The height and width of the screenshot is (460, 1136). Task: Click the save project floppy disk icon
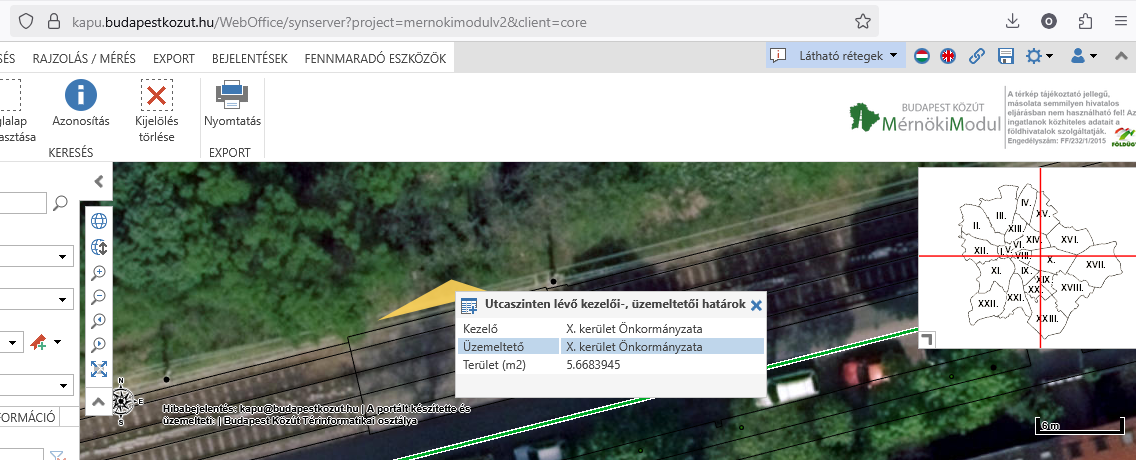click(x=1006, y=56)
